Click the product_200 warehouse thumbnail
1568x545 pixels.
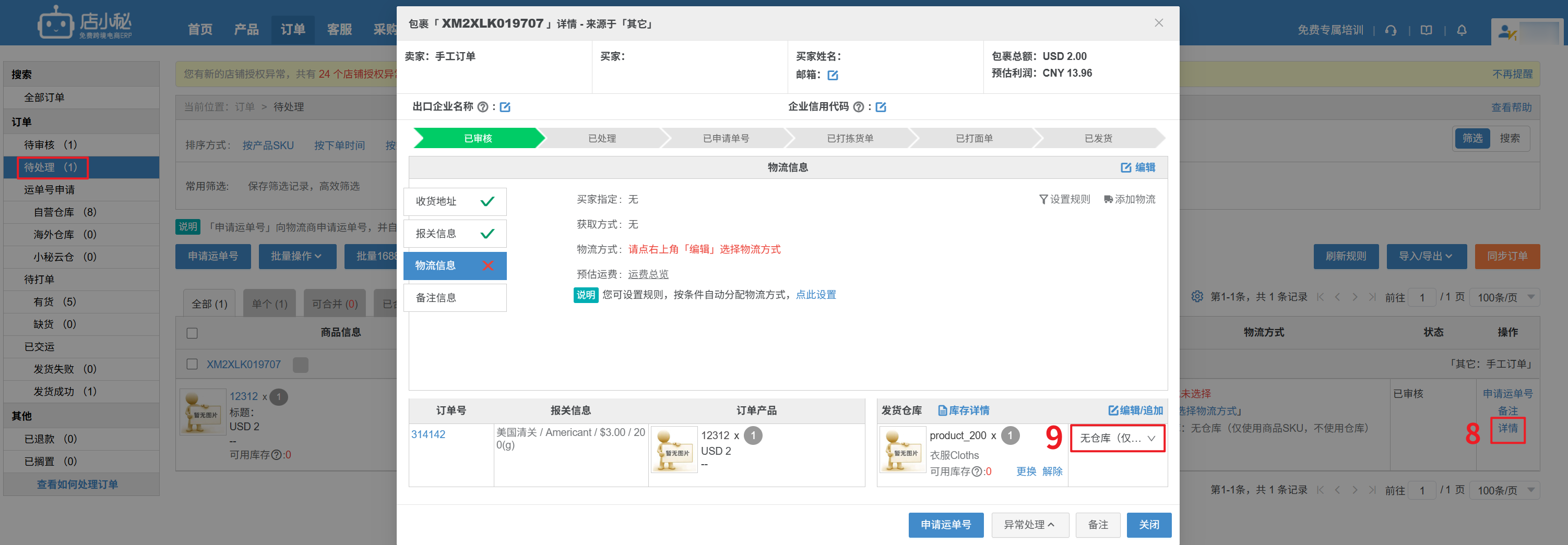(902, 450)
